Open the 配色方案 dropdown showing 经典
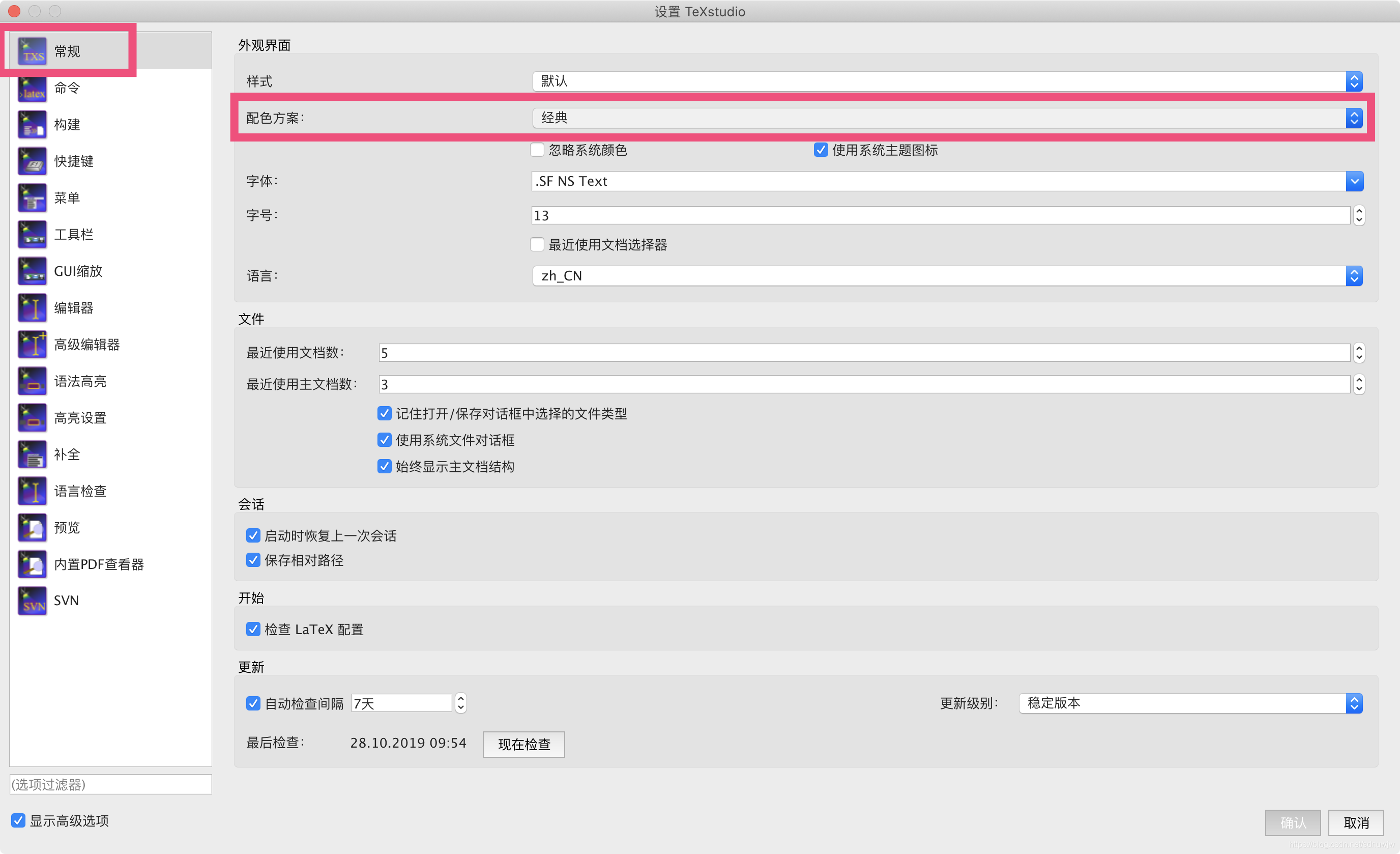 [947, 118]
